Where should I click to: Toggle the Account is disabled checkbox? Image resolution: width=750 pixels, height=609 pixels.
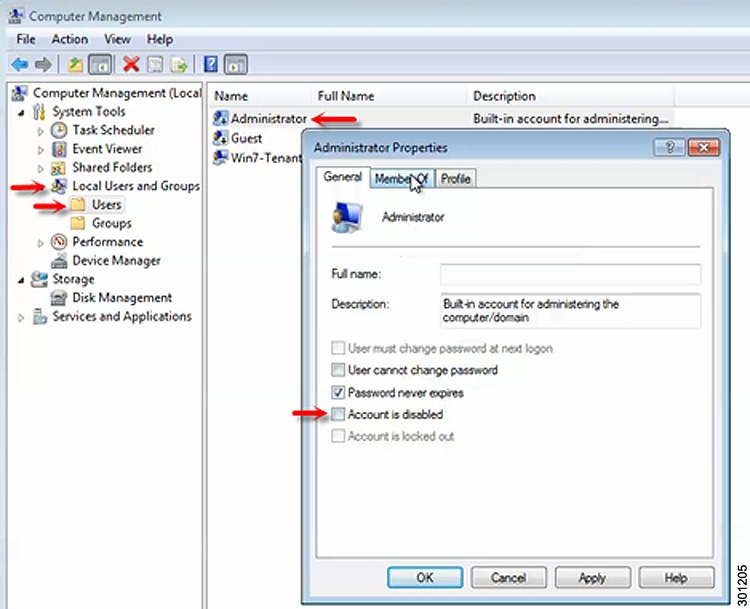pos(338,414)
